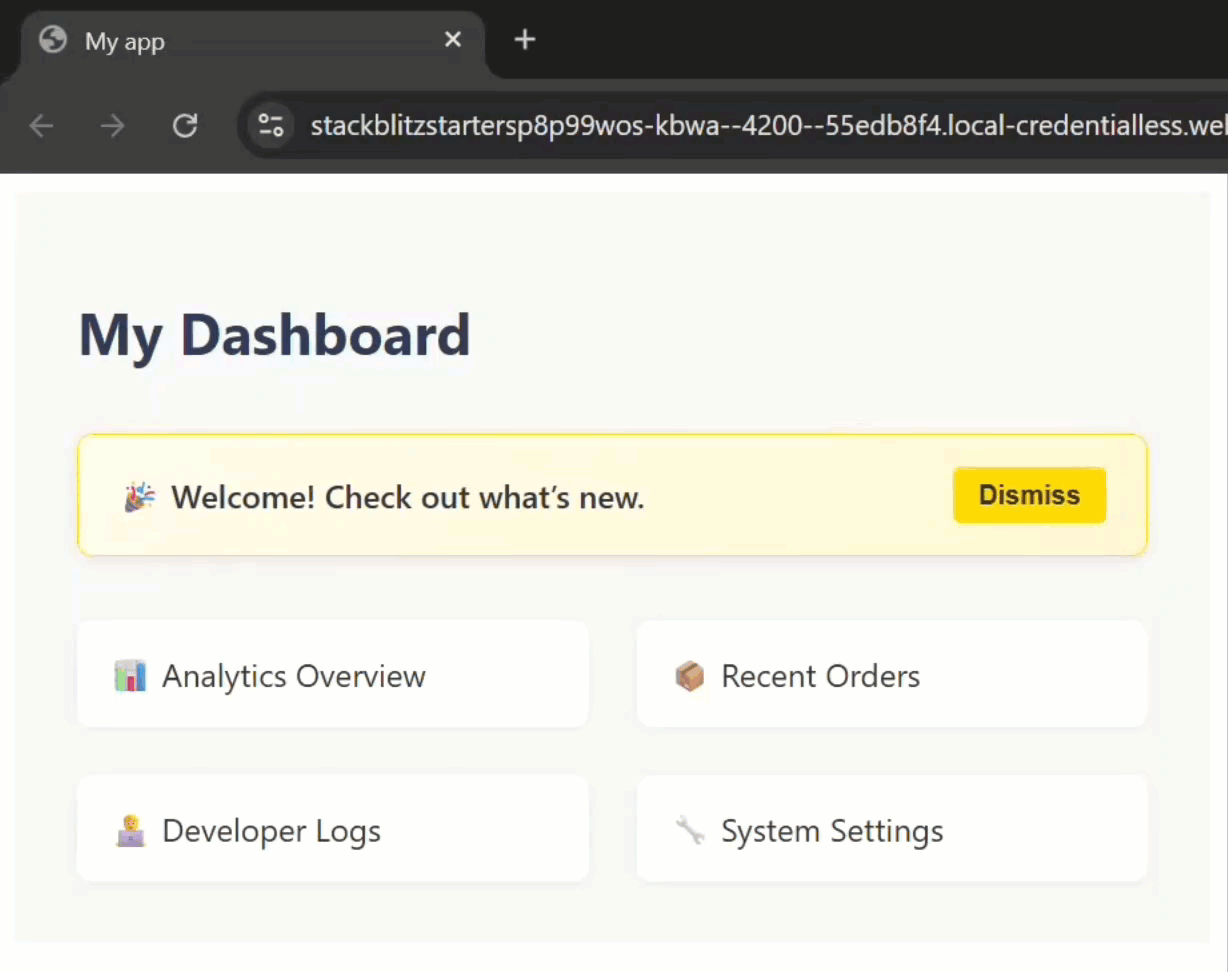Click the Dismiss button in welcome banner
Viewport: 1228px width, 972px height.
tap(1029, 495)
